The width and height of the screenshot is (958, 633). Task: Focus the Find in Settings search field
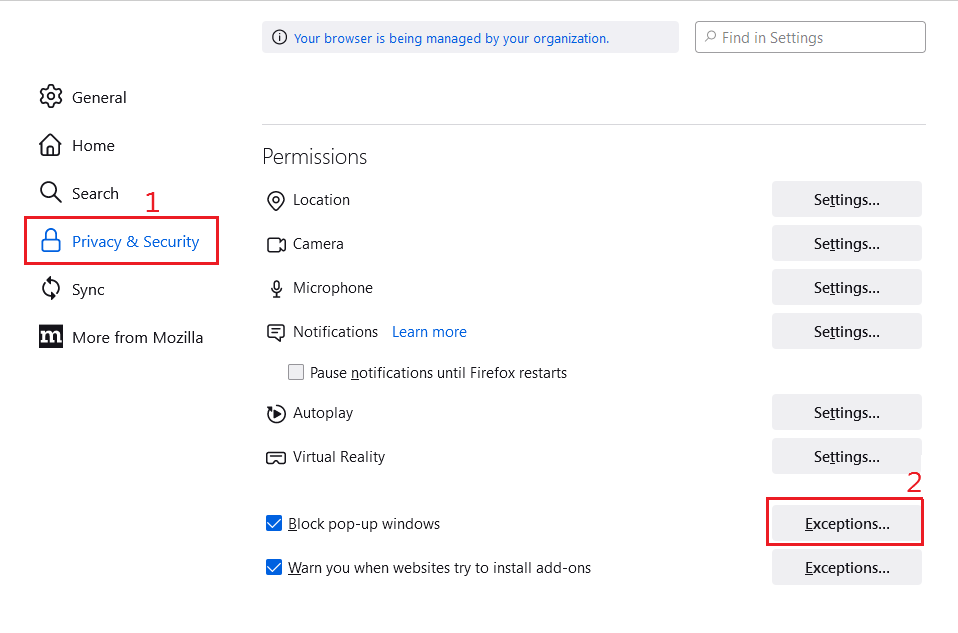[820, 38]
